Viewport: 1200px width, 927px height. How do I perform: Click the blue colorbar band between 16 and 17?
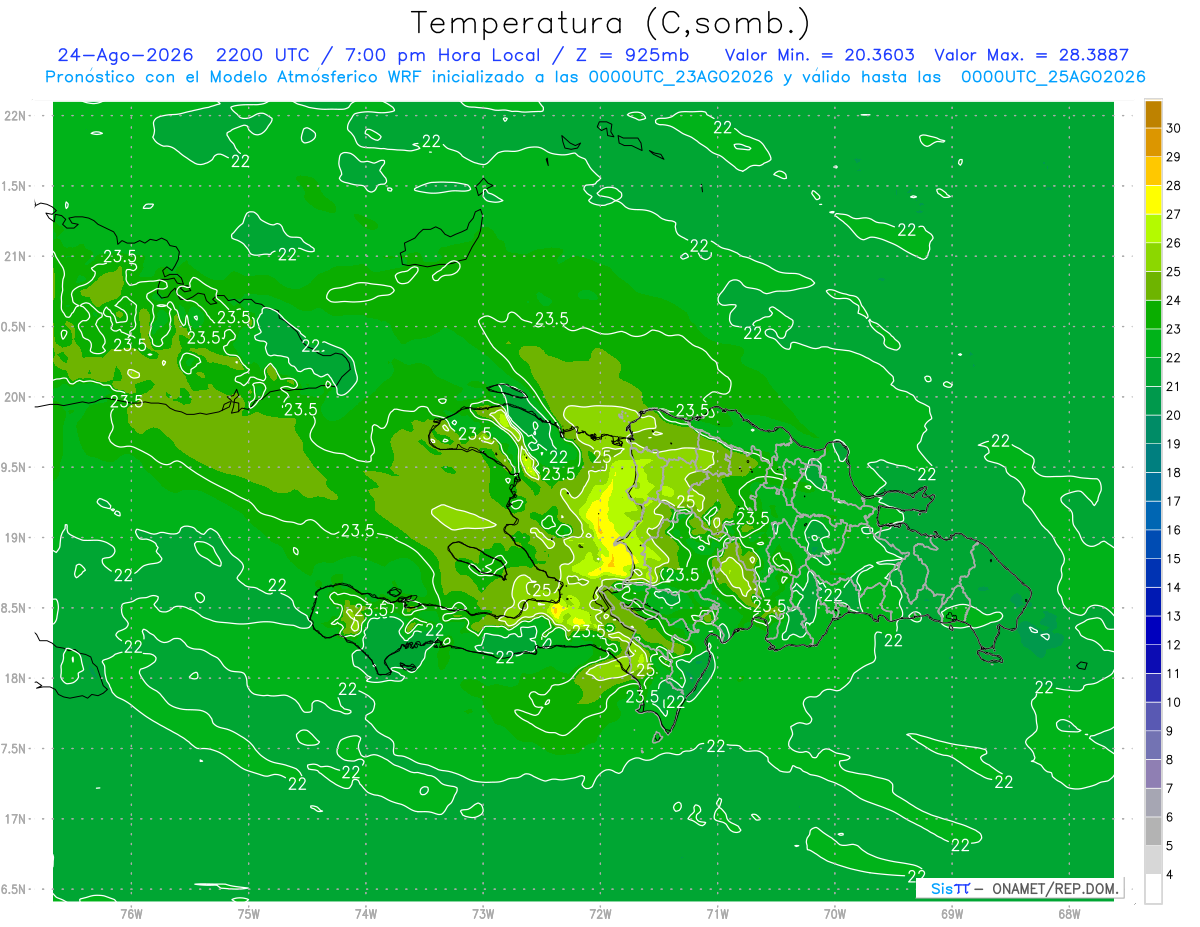point(1153,516)
